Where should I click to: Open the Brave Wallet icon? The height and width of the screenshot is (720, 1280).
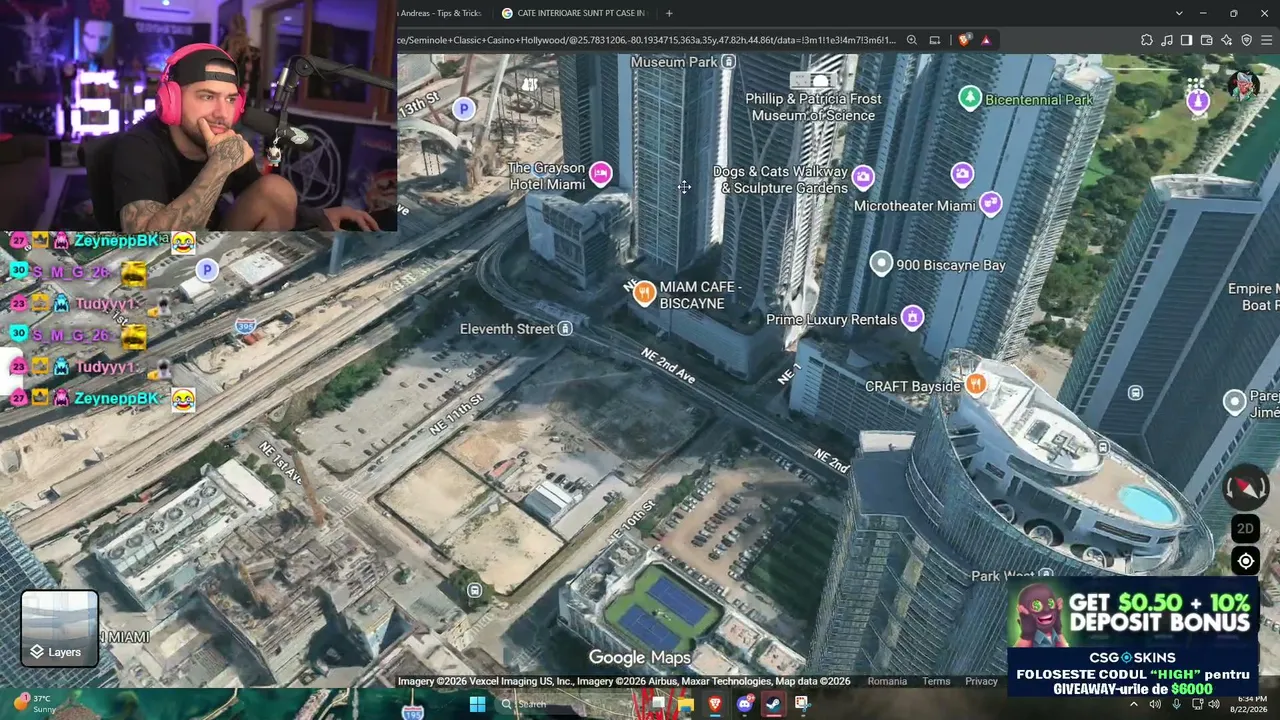pos(1206,40)
